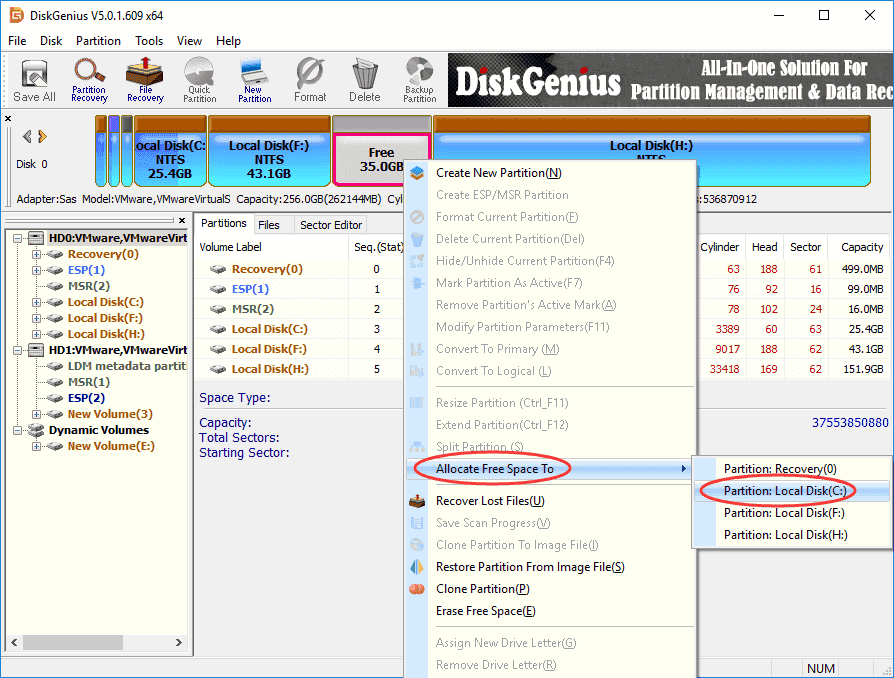Click the New Partition toolbar icon
This screenshot has width=894, height=678.
pyautogui.click(x=254, y=79)
